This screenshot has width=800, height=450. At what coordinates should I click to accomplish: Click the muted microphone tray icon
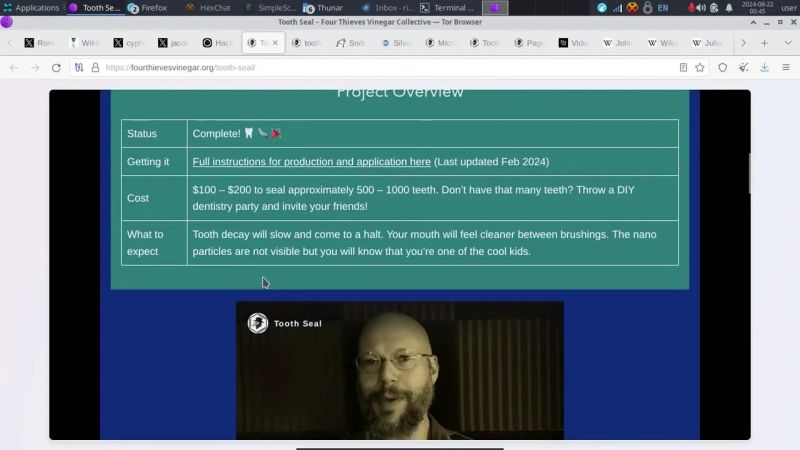(x=691, y=8)
